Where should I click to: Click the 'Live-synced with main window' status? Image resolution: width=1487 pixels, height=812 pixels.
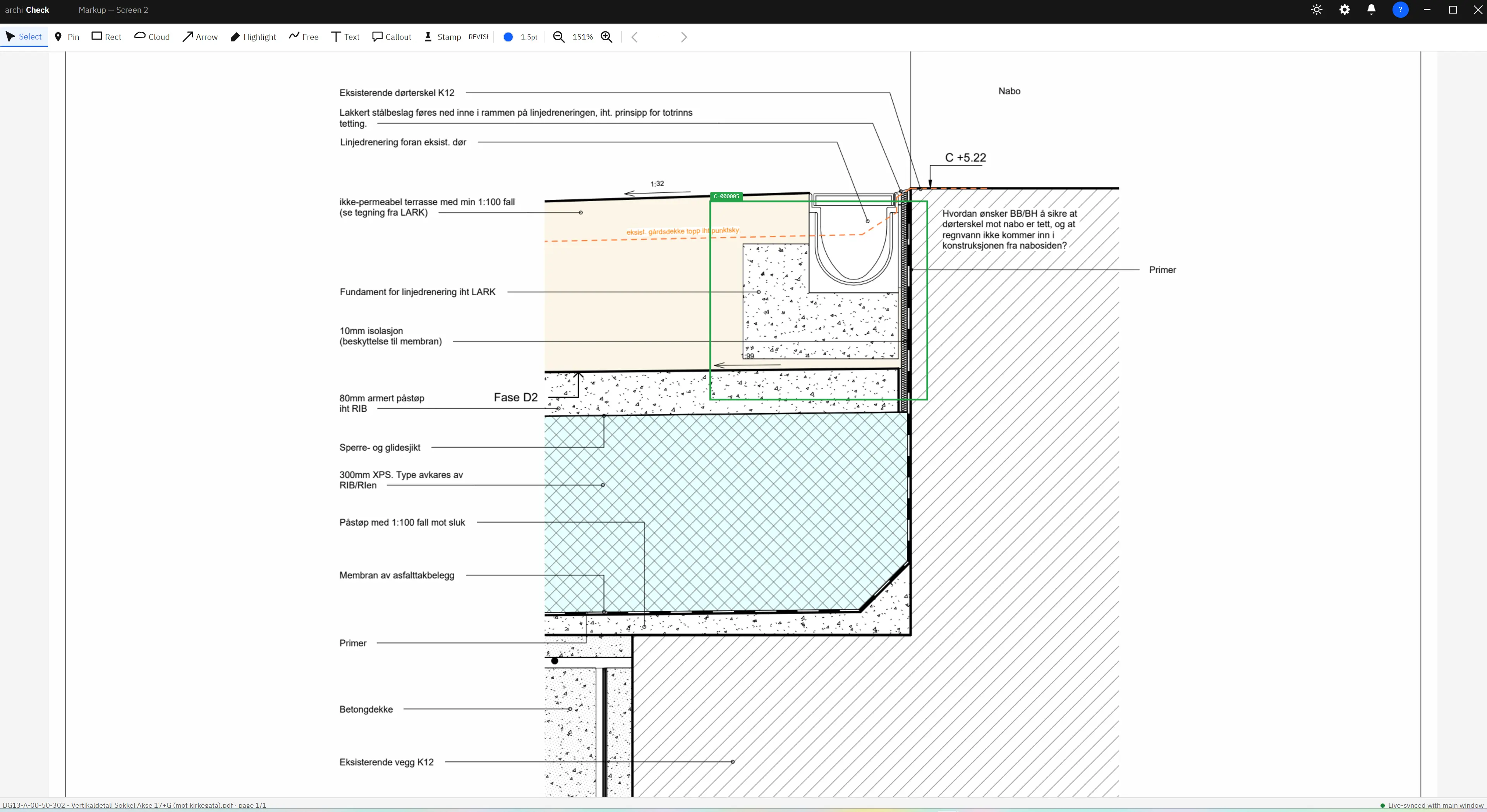(1431, 805)
